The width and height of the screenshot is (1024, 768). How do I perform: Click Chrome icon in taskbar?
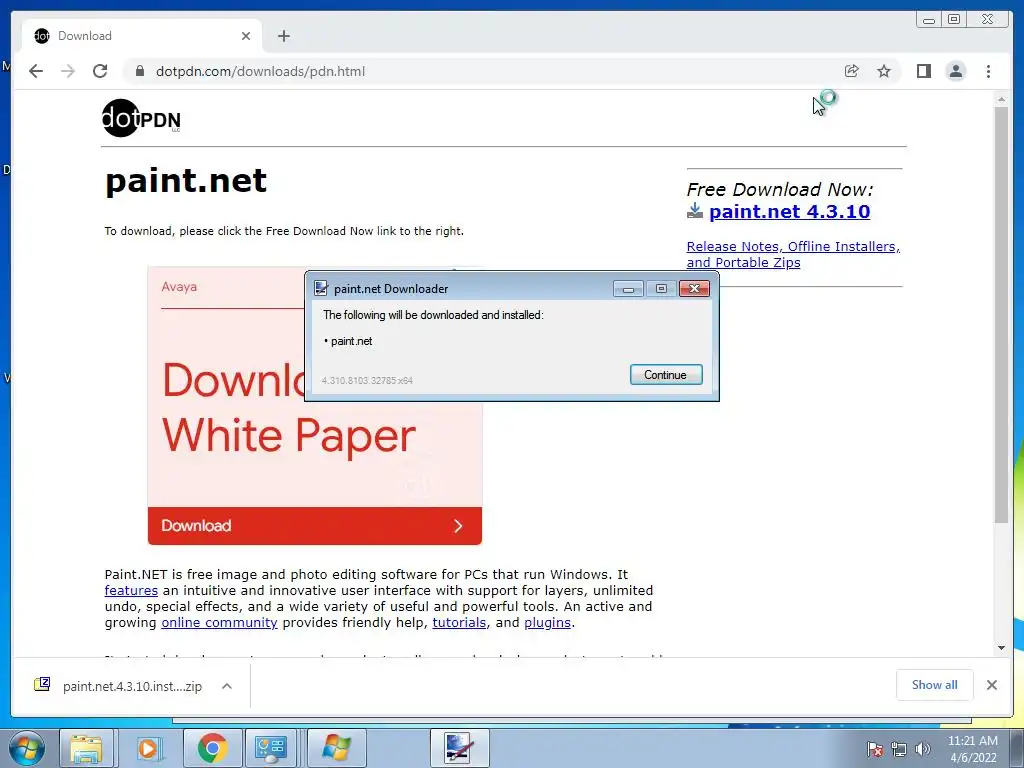pos(212,748)
